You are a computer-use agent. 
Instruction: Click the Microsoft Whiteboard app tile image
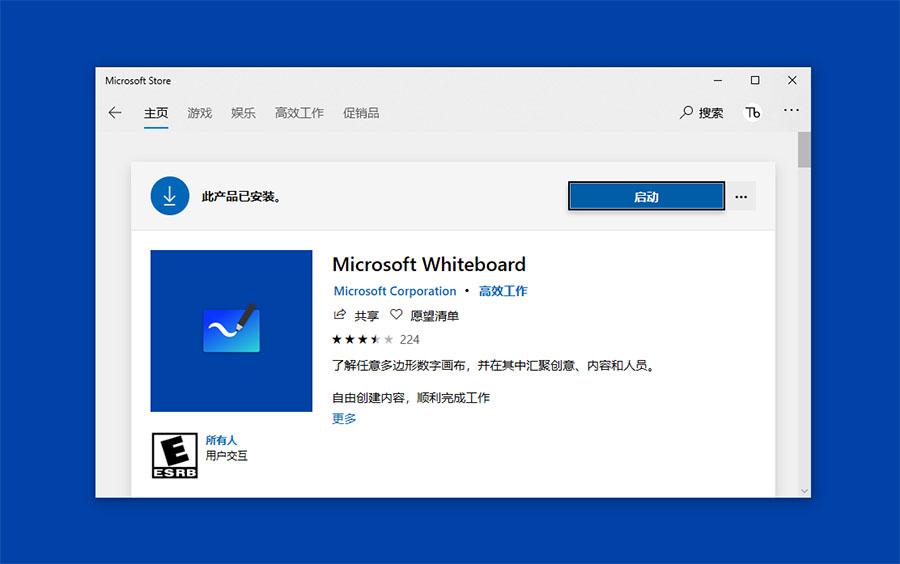[x=231, y=331]
